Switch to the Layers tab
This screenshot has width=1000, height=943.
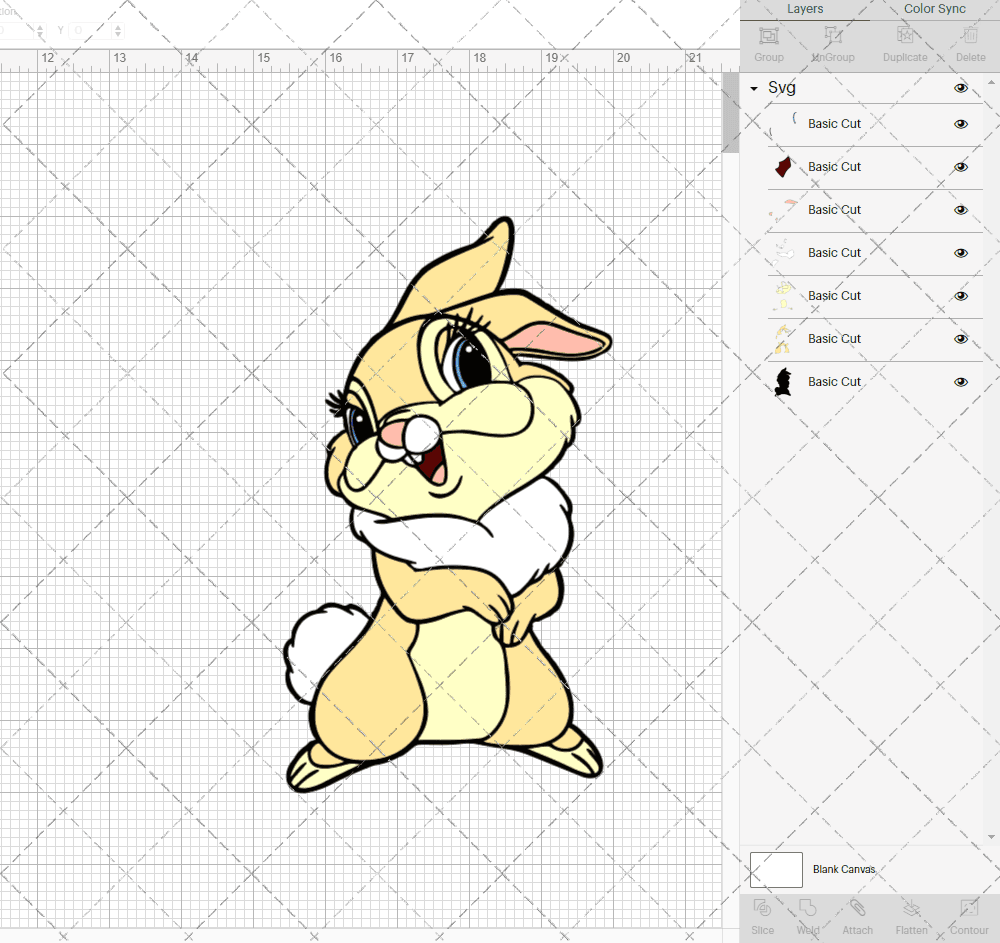[x=805, y=9]
